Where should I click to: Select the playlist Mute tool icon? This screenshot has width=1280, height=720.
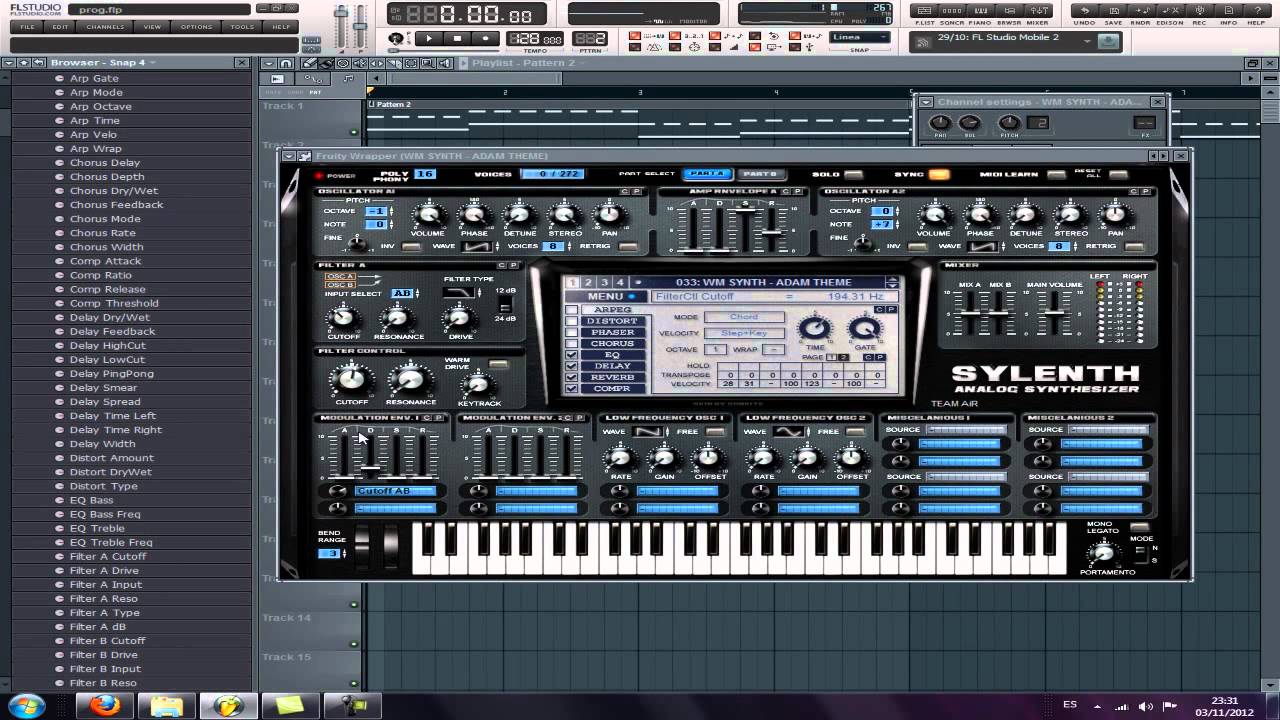pos(358,63)
